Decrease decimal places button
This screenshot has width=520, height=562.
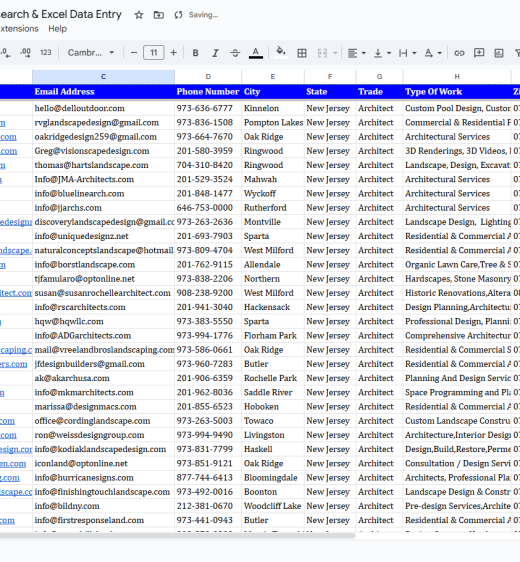5,53
